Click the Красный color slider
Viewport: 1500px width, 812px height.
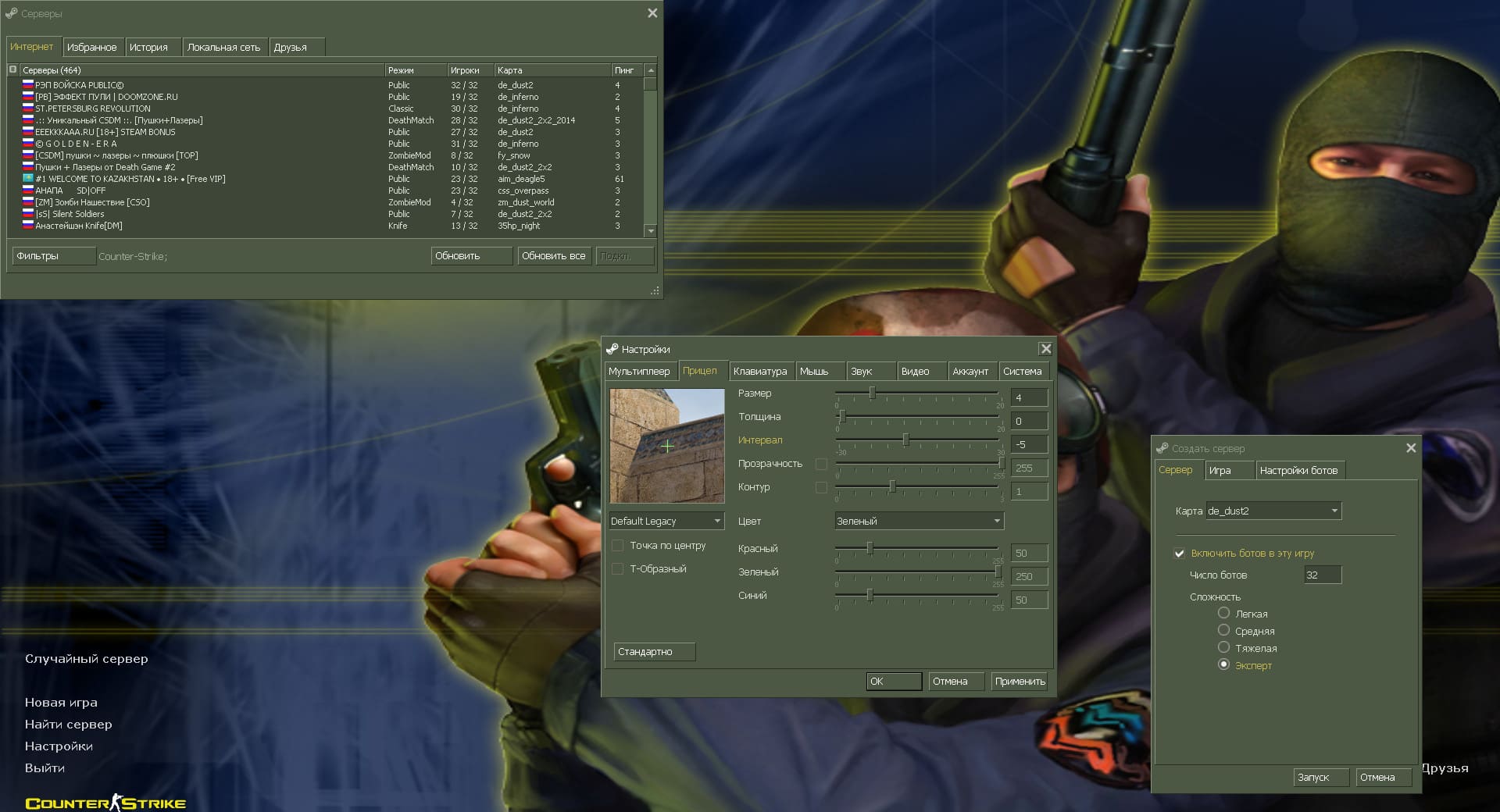point(918,549)
